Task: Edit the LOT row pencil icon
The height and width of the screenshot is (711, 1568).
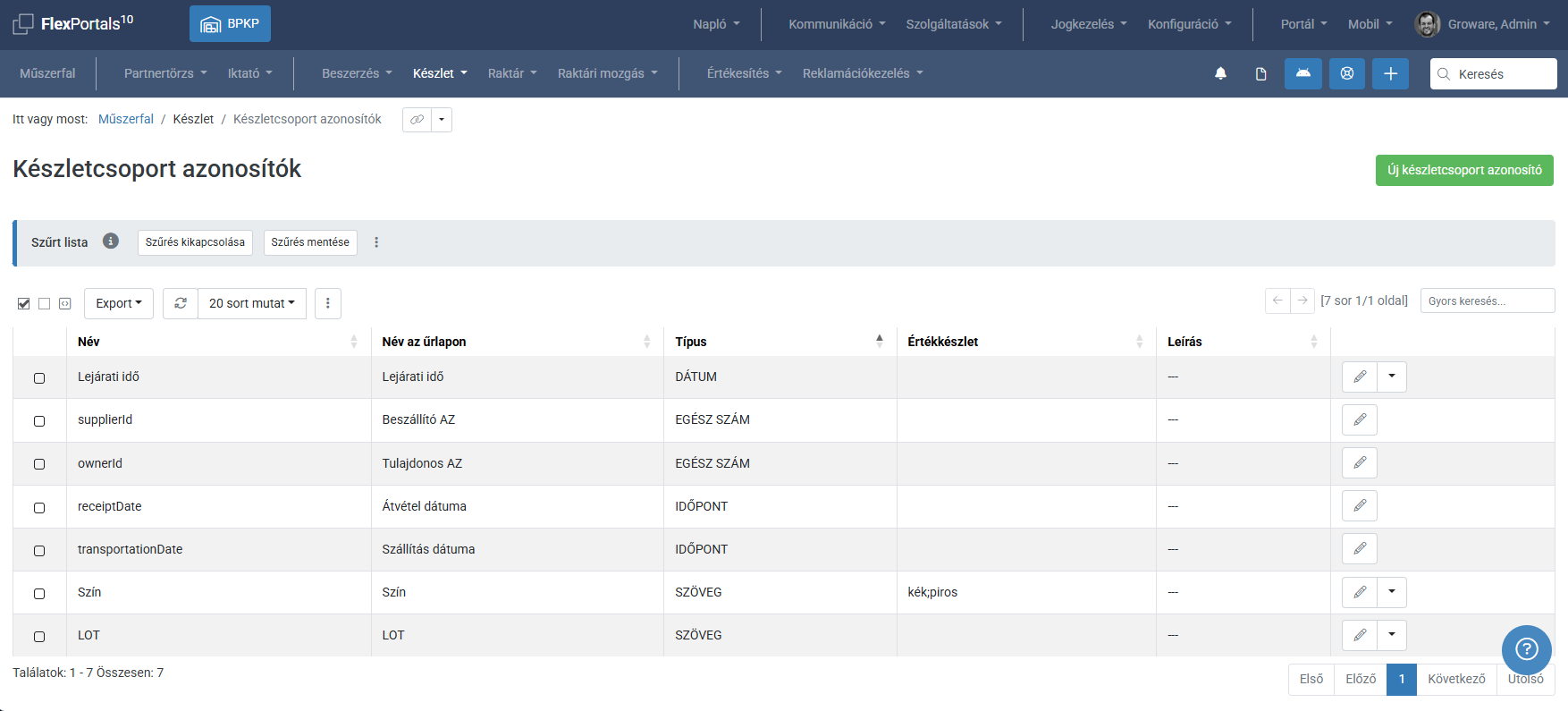Action: [x=1360, y=635]
